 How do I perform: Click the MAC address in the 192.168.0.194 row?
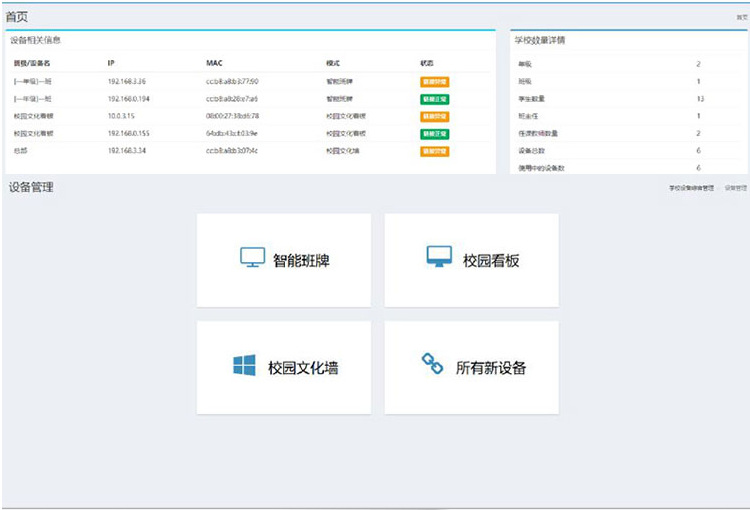[x=232, y=99]
